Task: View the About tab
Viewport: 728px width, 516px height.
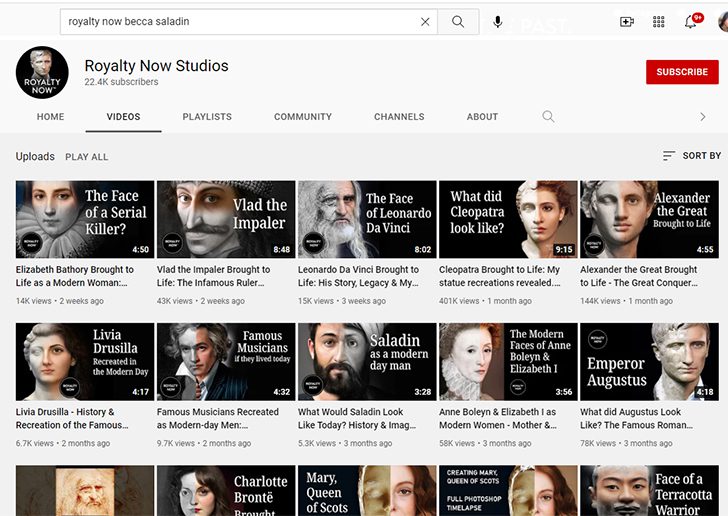Action: (x=482, y=117)
